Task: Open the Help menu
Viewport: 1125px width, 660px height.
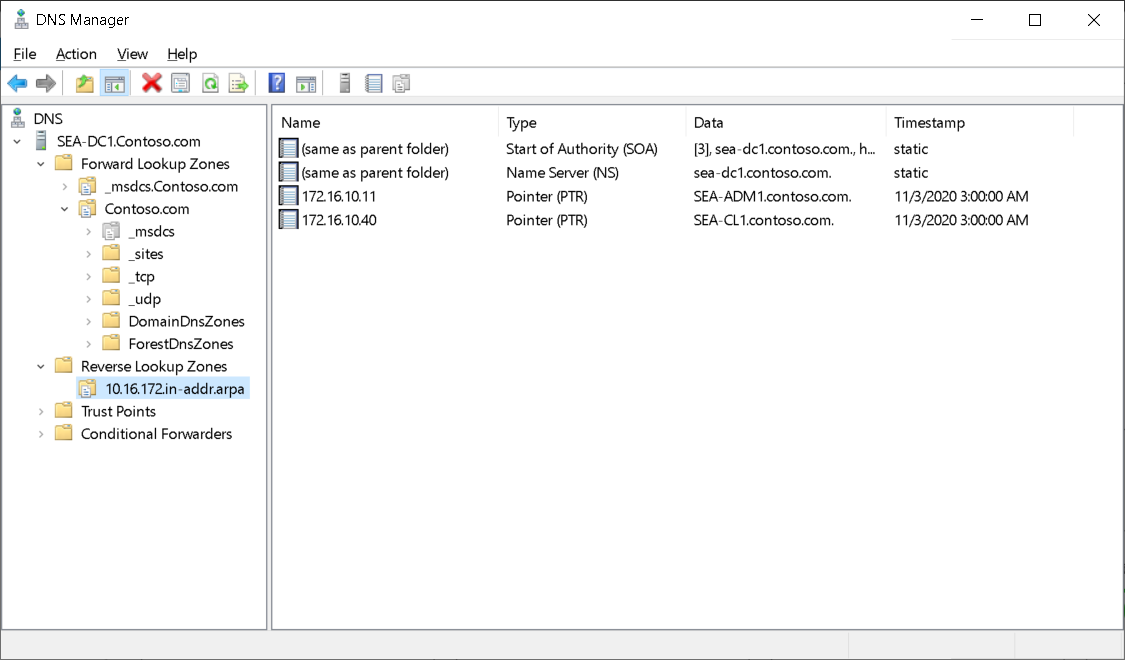Action: [x=182, y=54]
